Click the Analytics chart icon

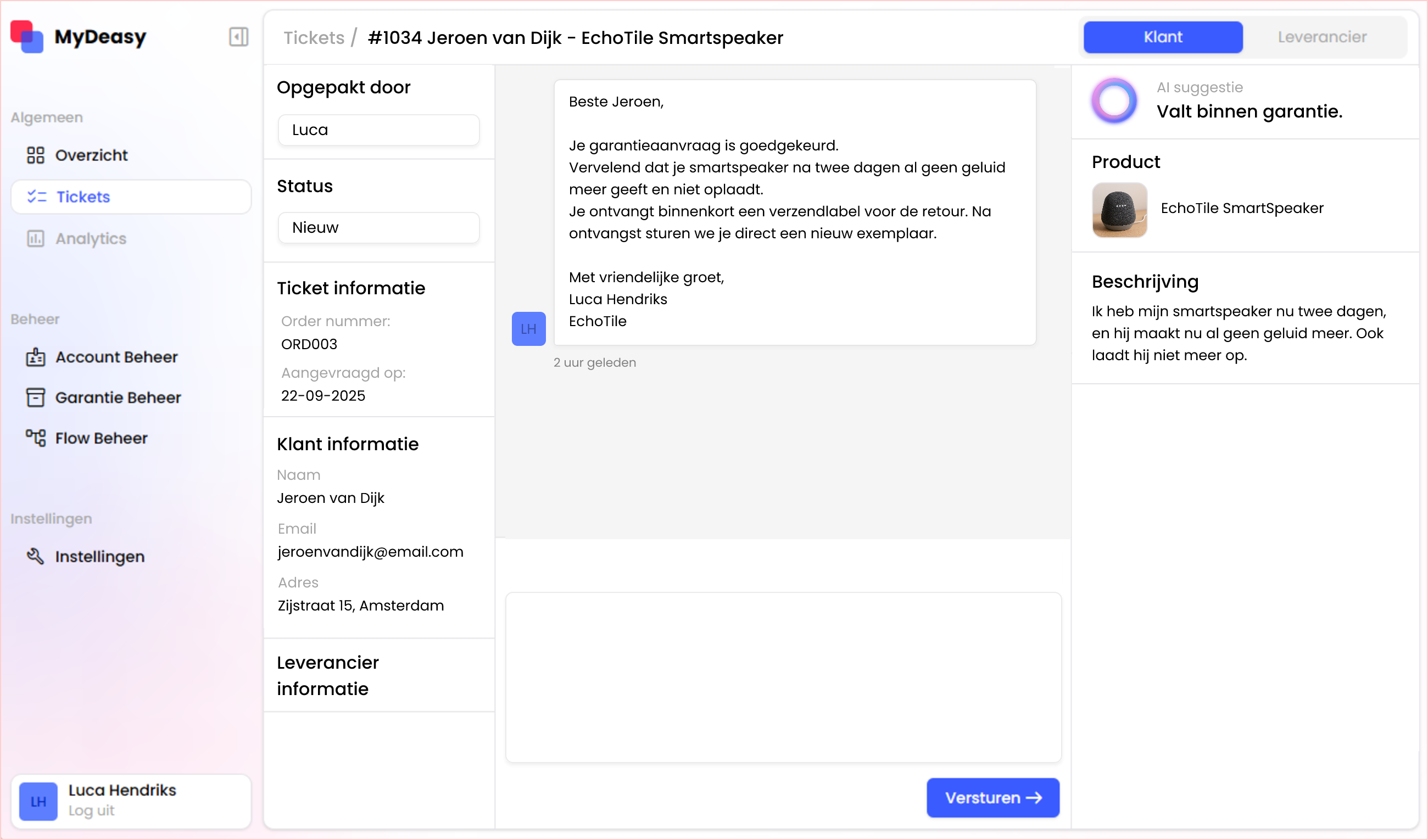pos(35,238)
